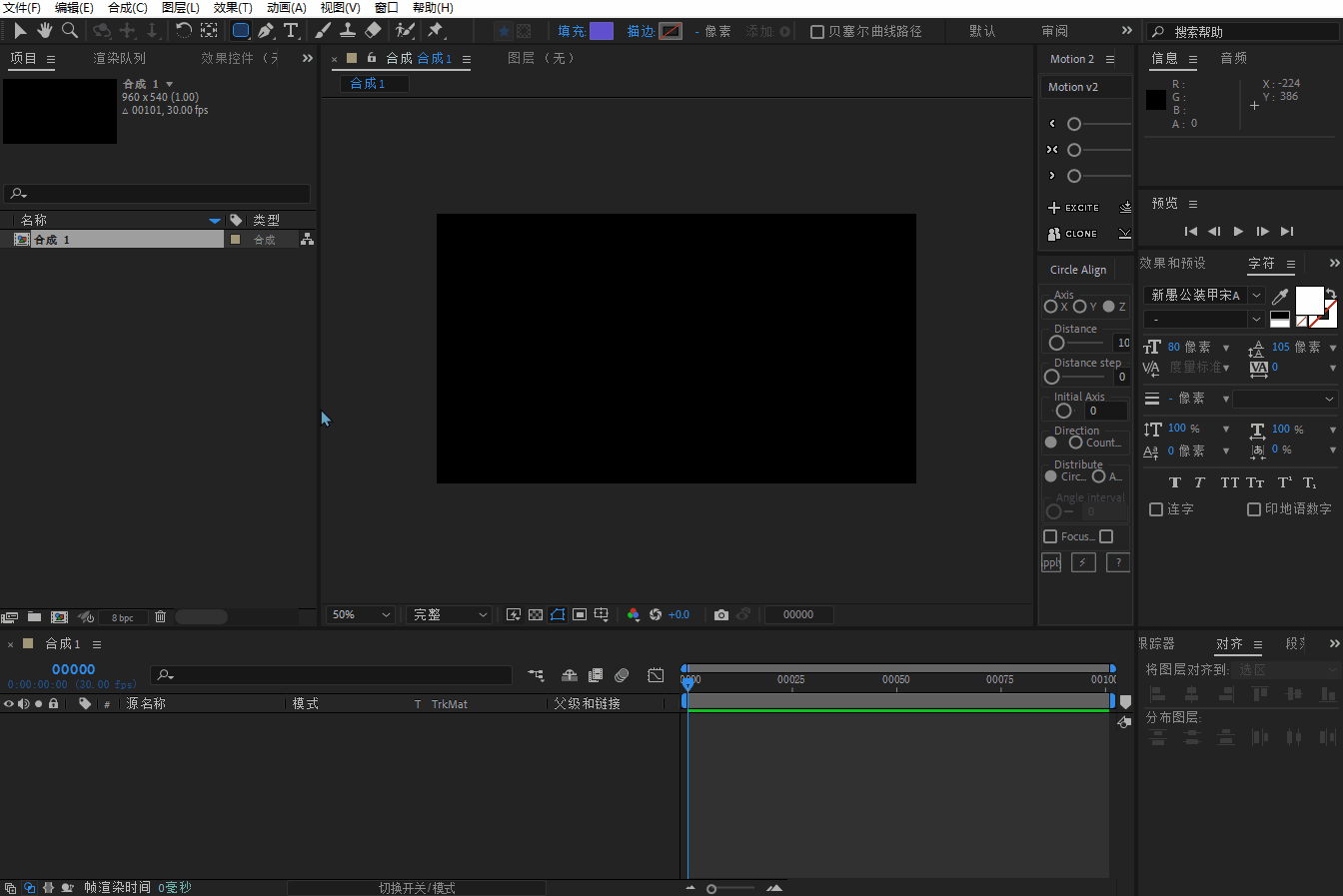Screen dimensions: 1343x896
Task: Tick the Focus checkbox in Circle Align
Action: [1050, 536]
